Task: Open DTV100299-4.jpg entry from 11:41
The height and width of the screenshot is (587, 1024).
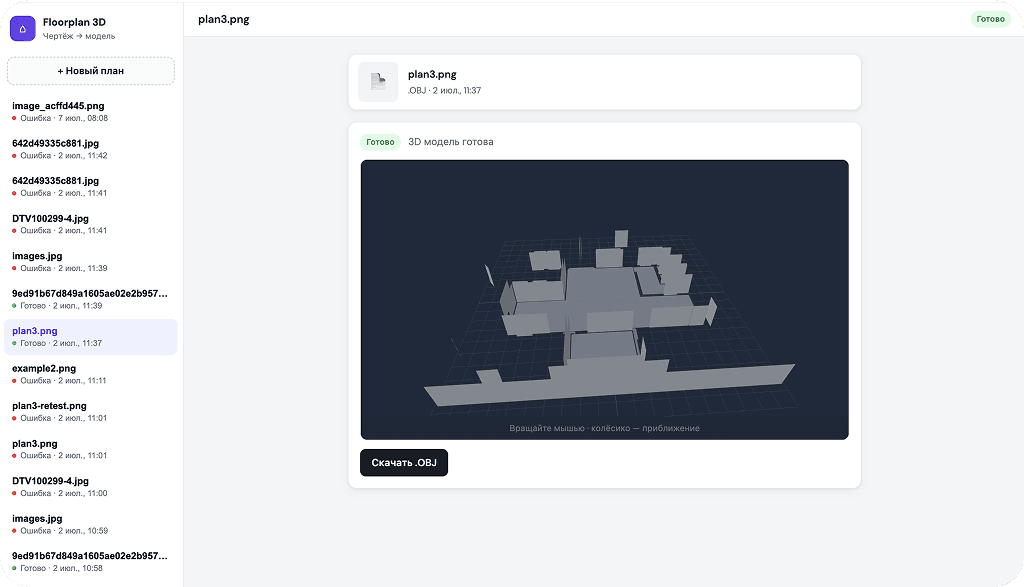Action: (x=91, y=224)
